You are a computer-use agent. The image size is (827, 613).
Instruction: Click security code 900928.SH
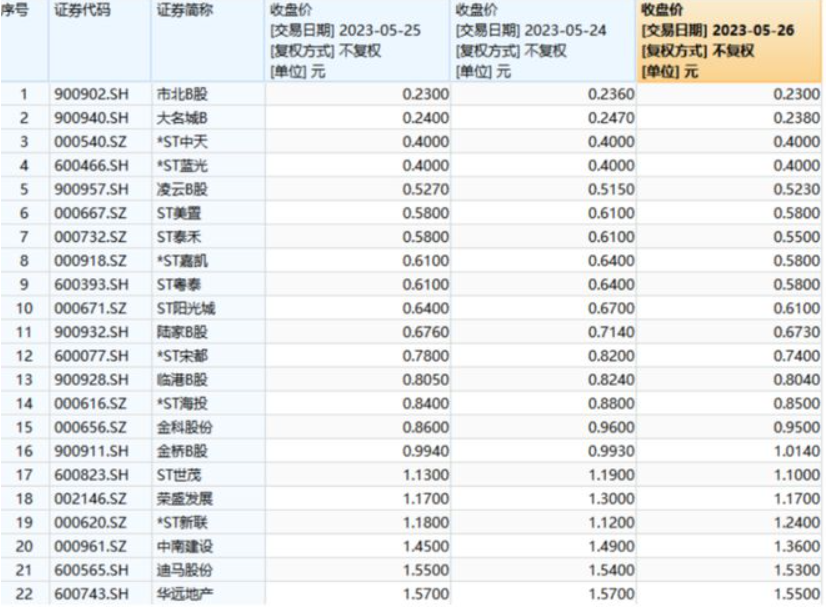pyautogui.click(x=91, y=380)
